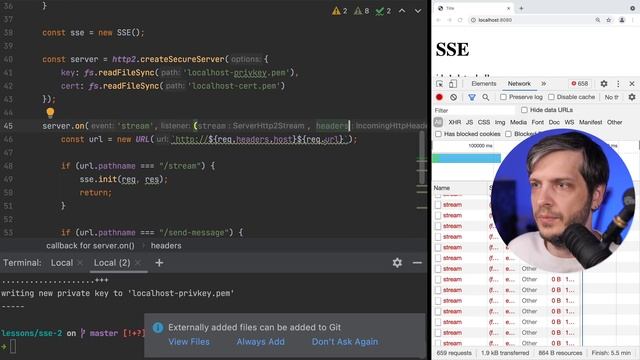Filter requests by WS type
640x360 pixels.
coord(569,122)
